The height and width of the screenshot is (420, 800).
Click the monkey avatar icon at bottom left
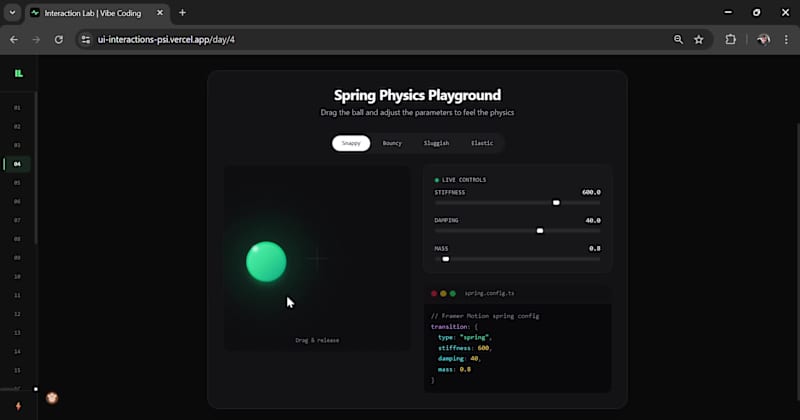pos(52,398)
